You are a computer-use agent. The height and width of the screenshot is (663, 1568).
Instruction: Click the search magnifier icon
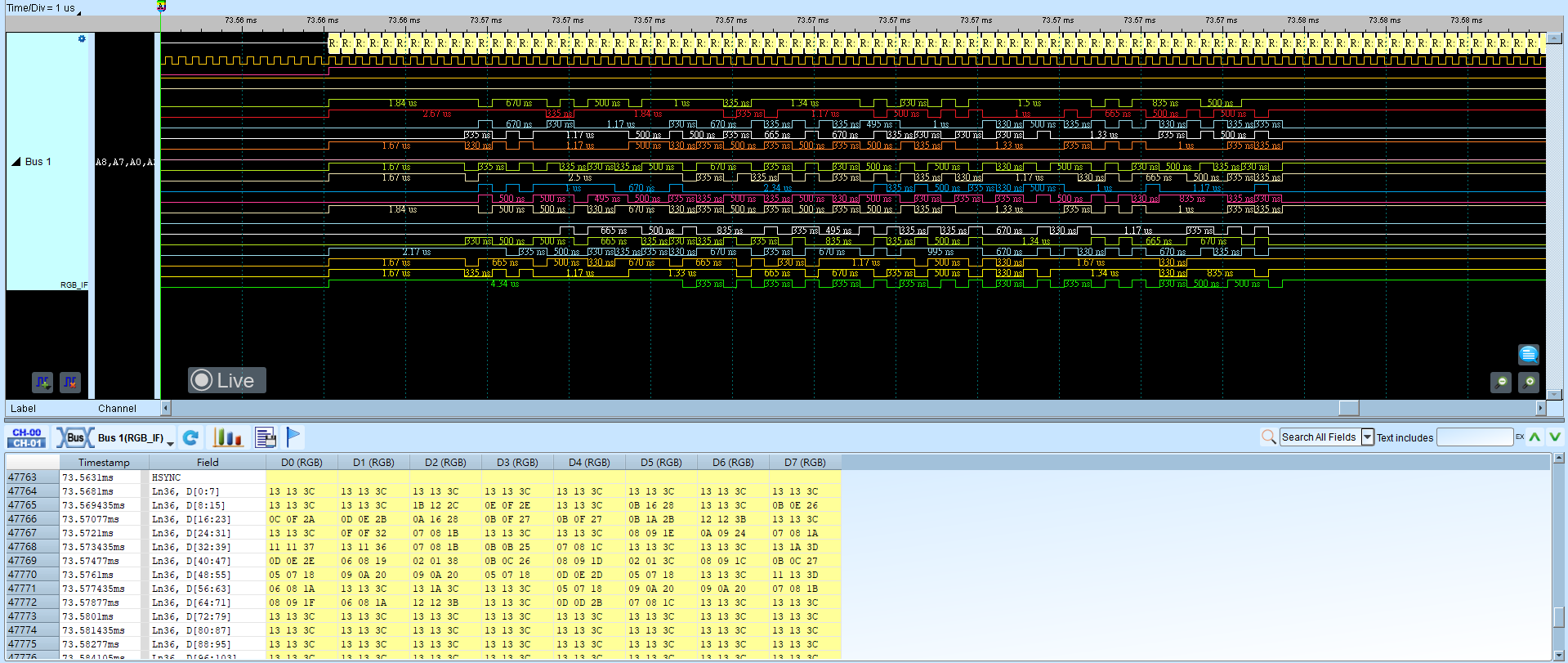[x=1268, y=437]
